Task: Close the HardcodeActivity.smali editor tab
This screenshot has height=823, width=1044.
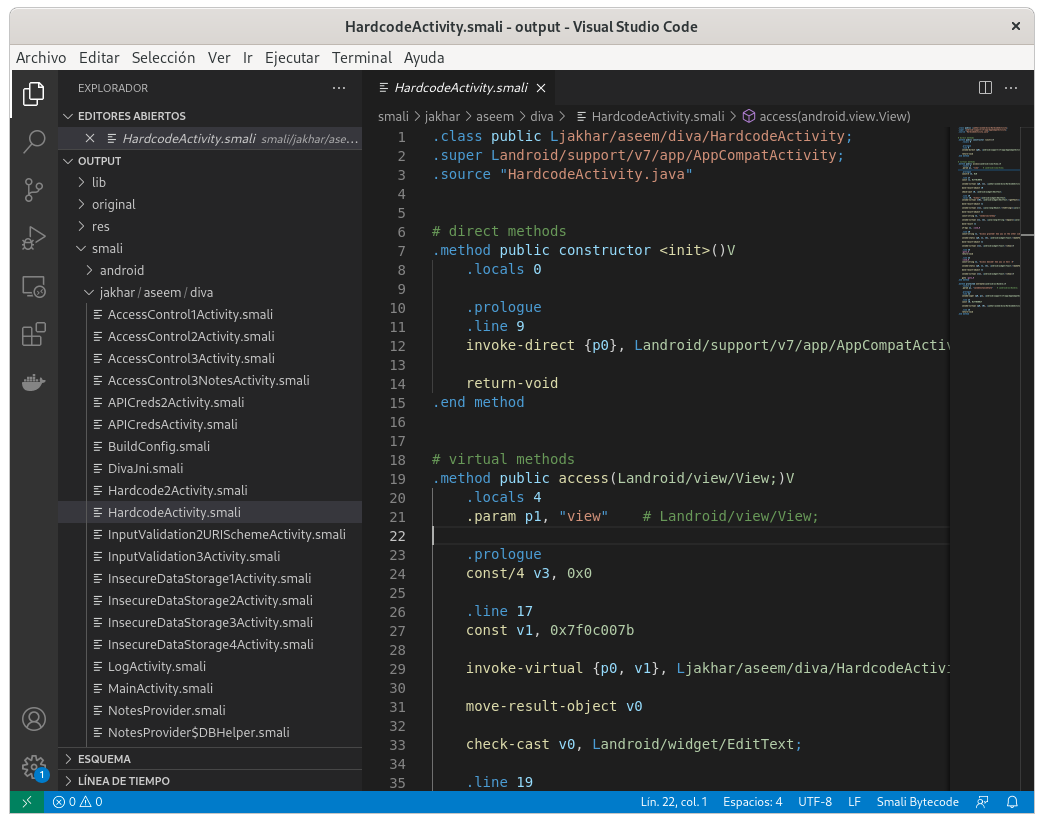Action: 541,88
